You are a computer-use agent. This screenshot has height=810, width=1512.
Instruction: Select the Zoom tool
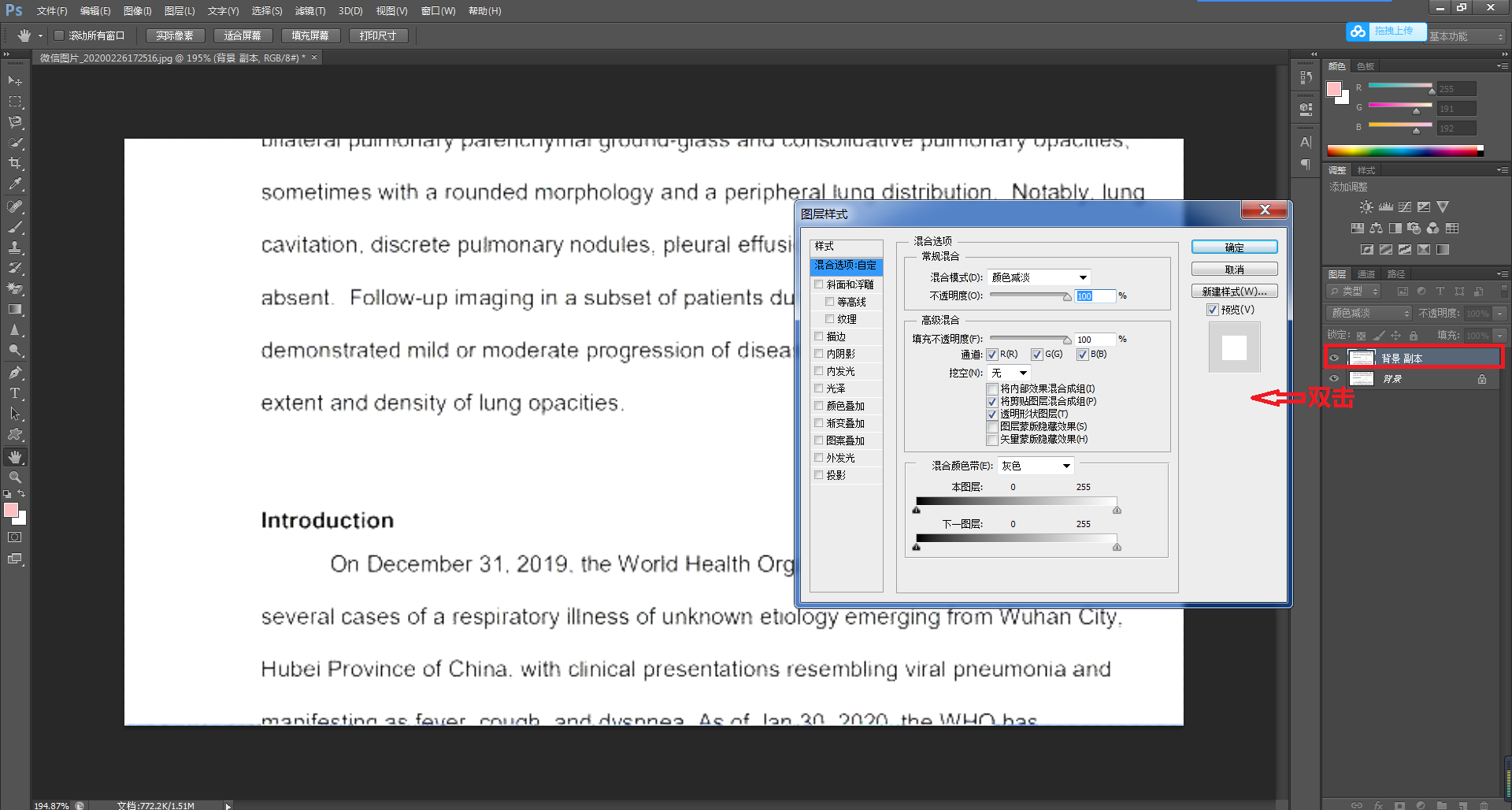pyautogui.click(x=15, y=477)
